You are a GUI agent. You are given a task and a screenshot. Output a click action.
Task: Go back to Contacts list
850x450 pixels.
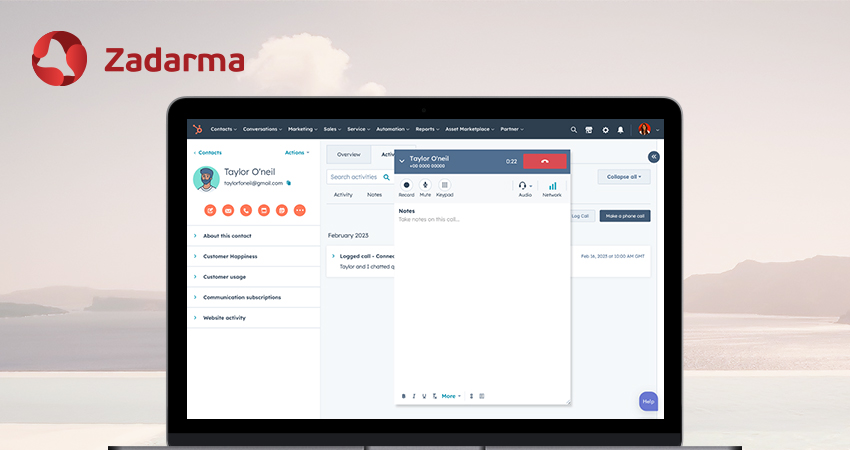coord(208,153)
